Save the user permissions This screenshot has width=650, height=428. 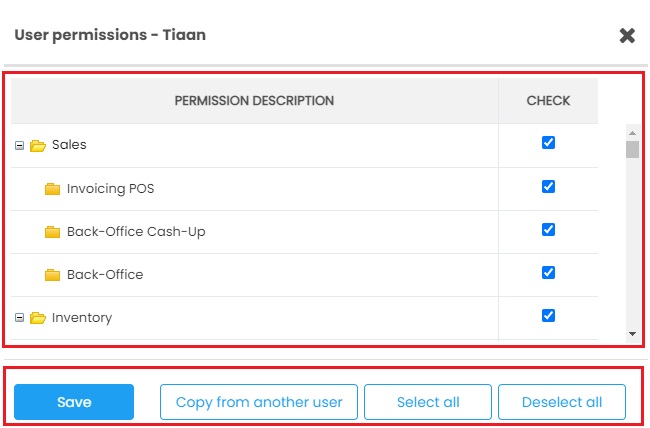tap(74, 402)
